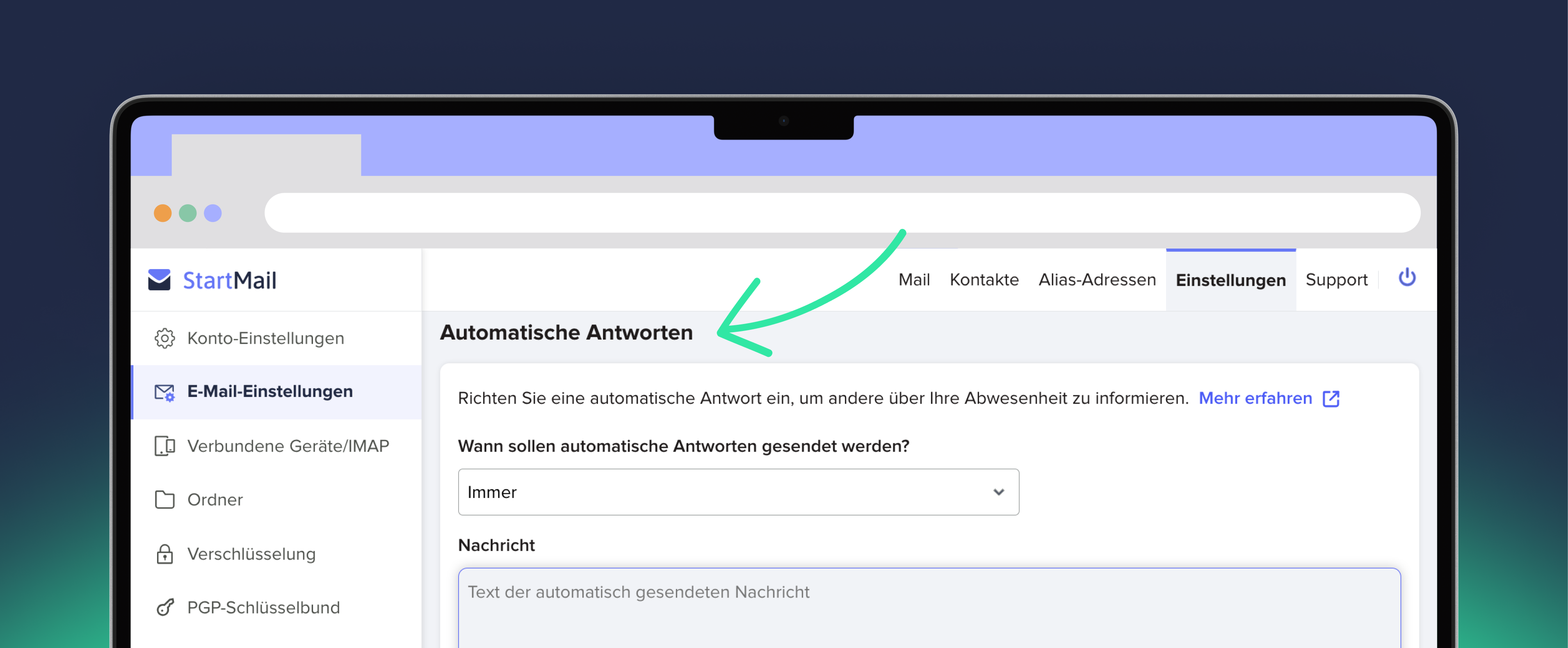1568x648 pixels.
Task: Click the browser address bar
Action: 842,213
